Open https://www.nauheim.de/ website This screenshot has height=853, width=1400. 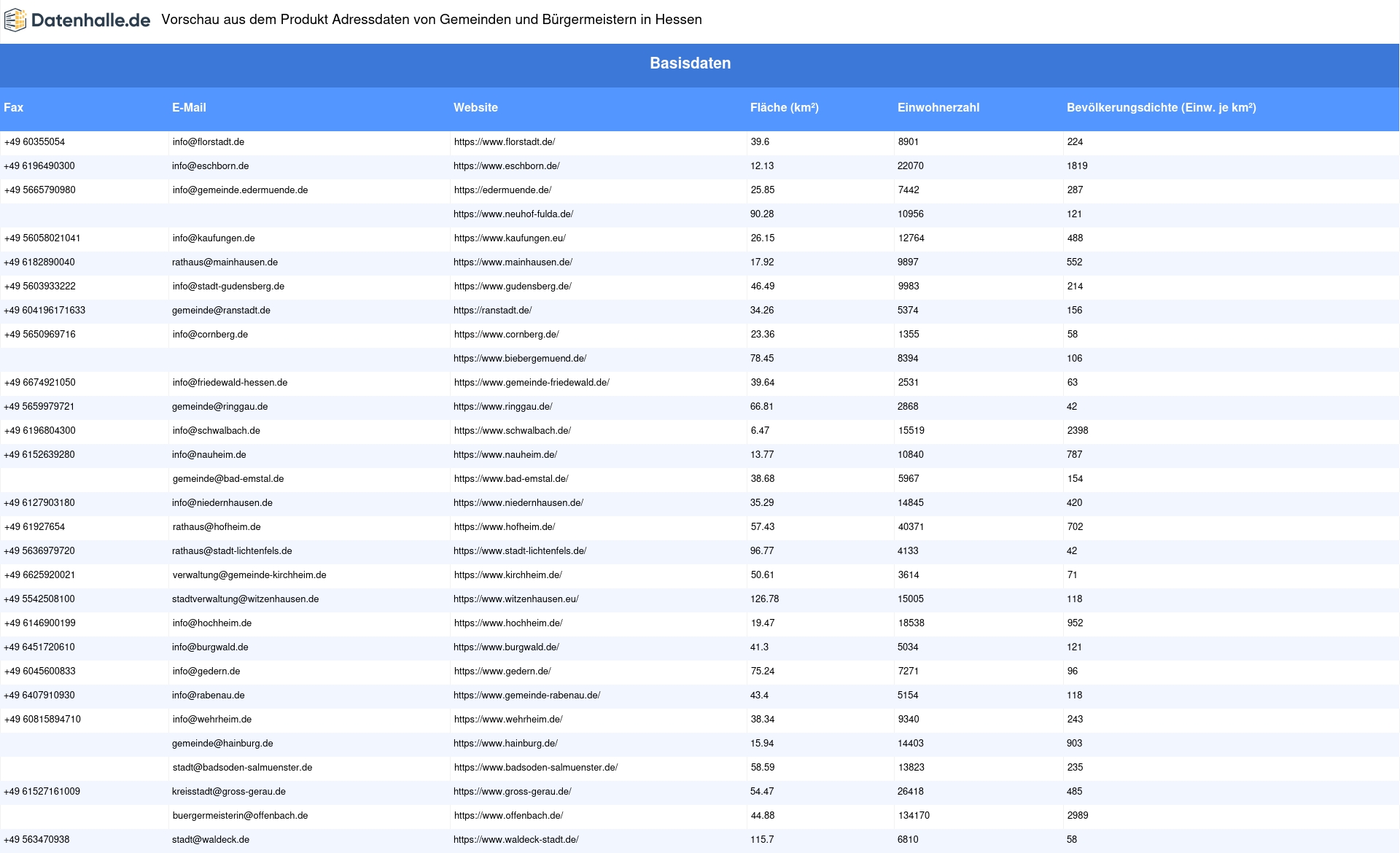[x=505, y=455]
